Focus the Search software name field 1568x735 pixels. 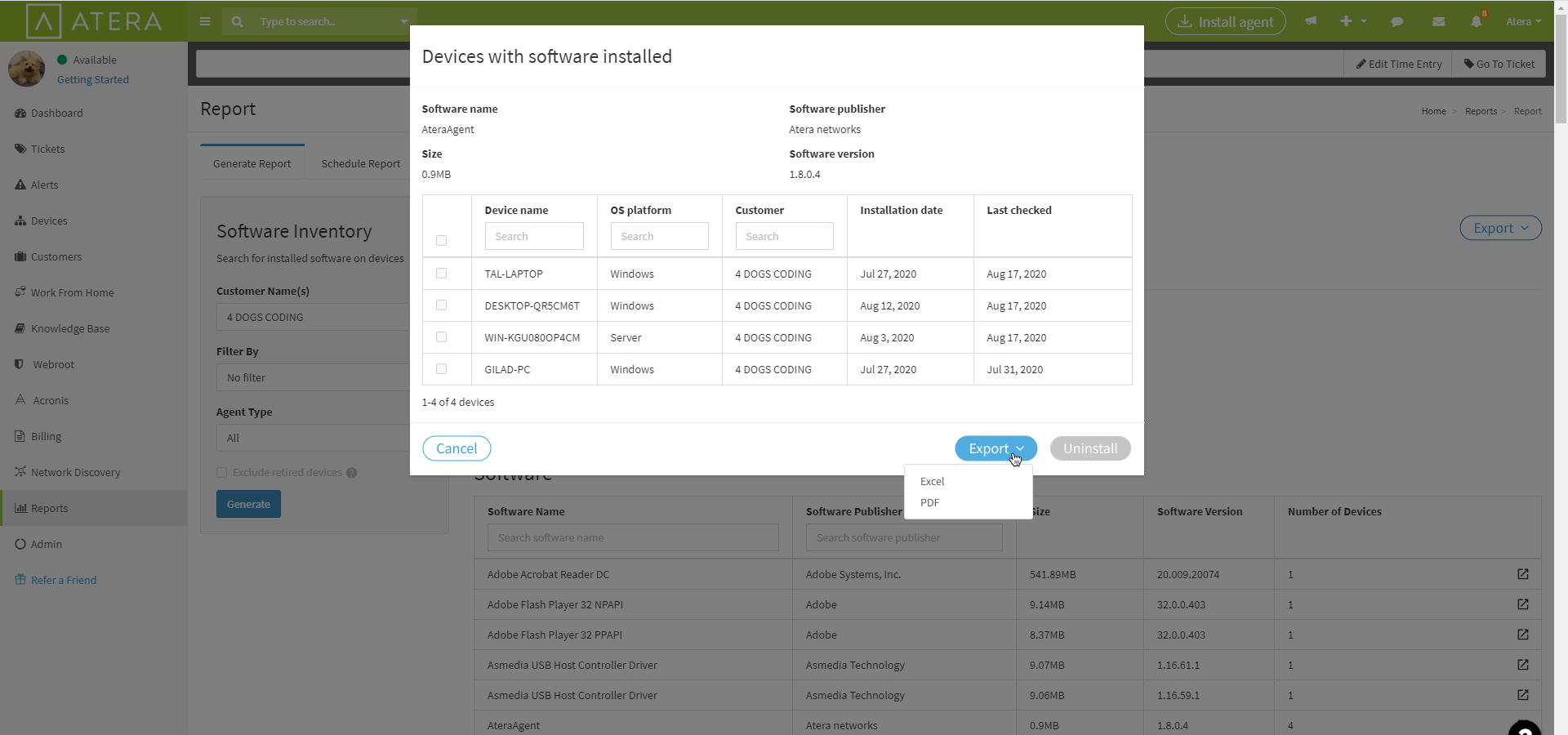point(633,537)
